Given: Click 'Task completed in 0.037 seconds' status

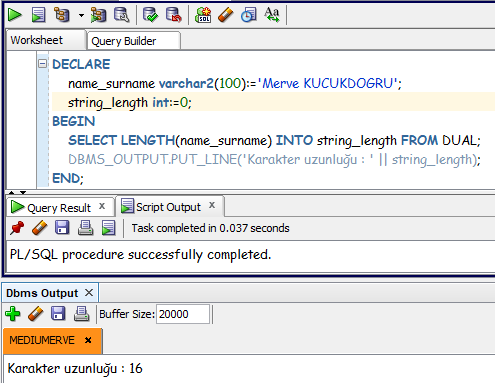Looking at the screenshot, I should 210,228.
